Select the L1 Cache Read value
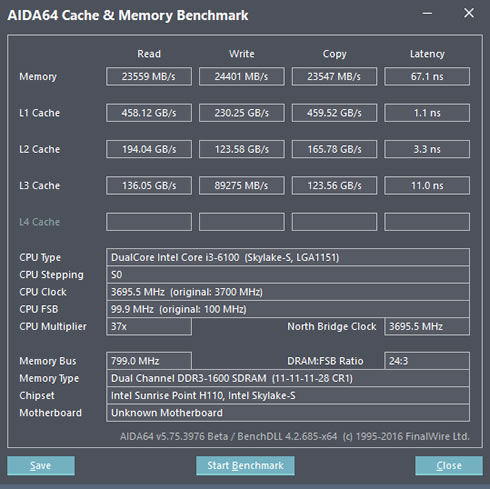490x489 pixels. 149,113
